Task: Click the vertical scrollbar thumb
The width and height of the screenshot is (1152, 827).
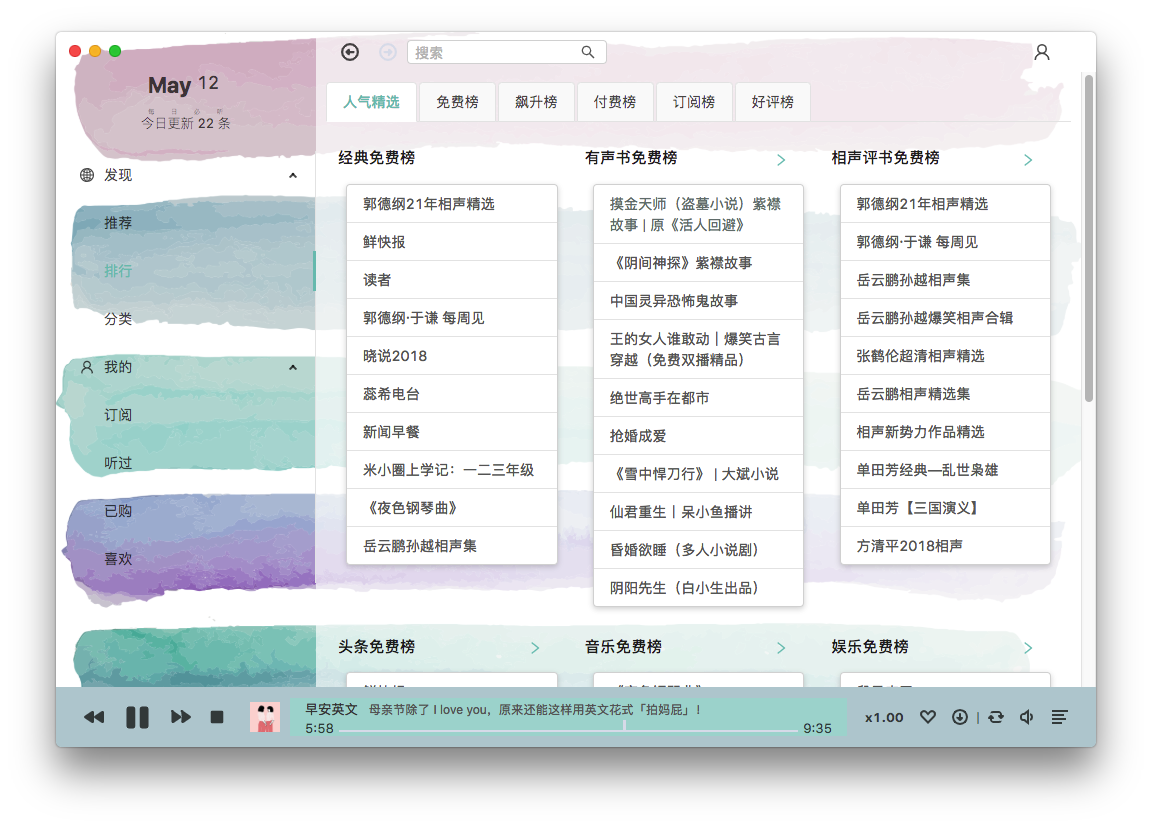Action: [1089, 237]
